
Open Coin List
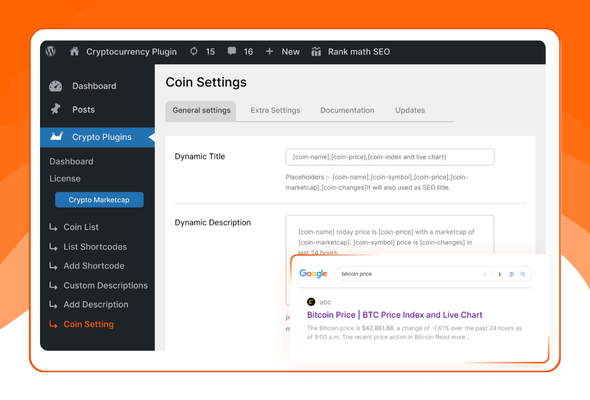pos(81,227)
